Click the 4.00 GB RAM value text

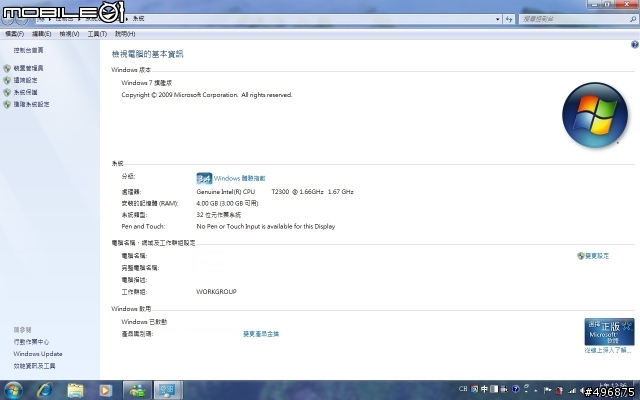pos(227,203)
